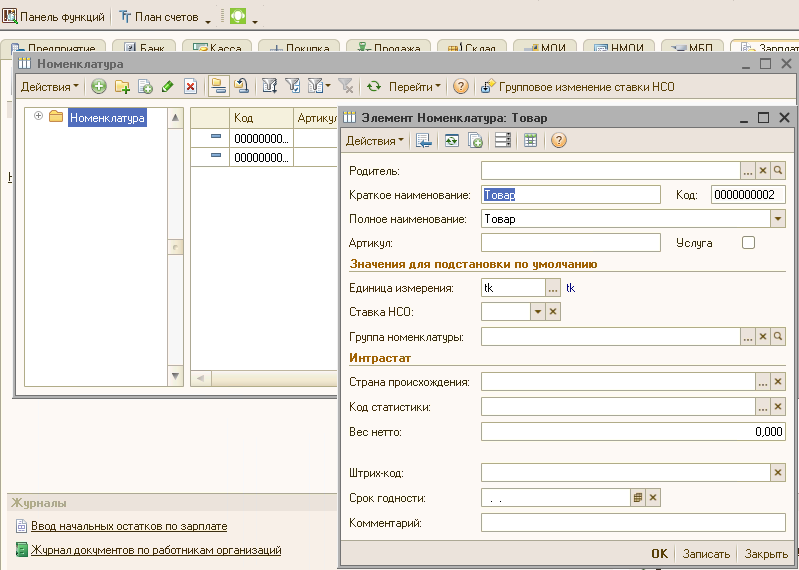Viewport: 799px width, 570px height.
Task: Open the Перейти menu
Action: click(415, 87)
